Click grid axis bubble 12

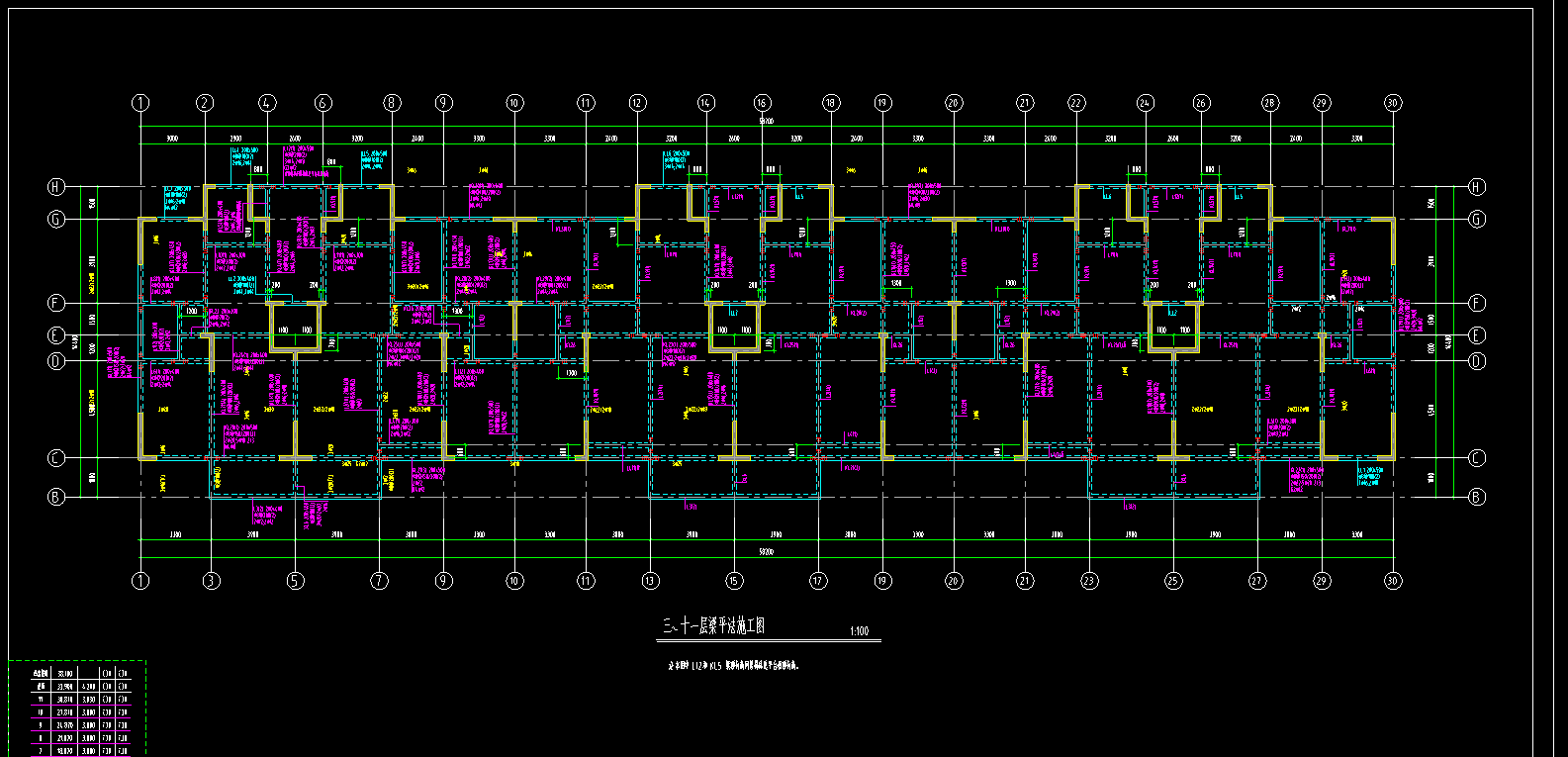[x=637, y=103]
